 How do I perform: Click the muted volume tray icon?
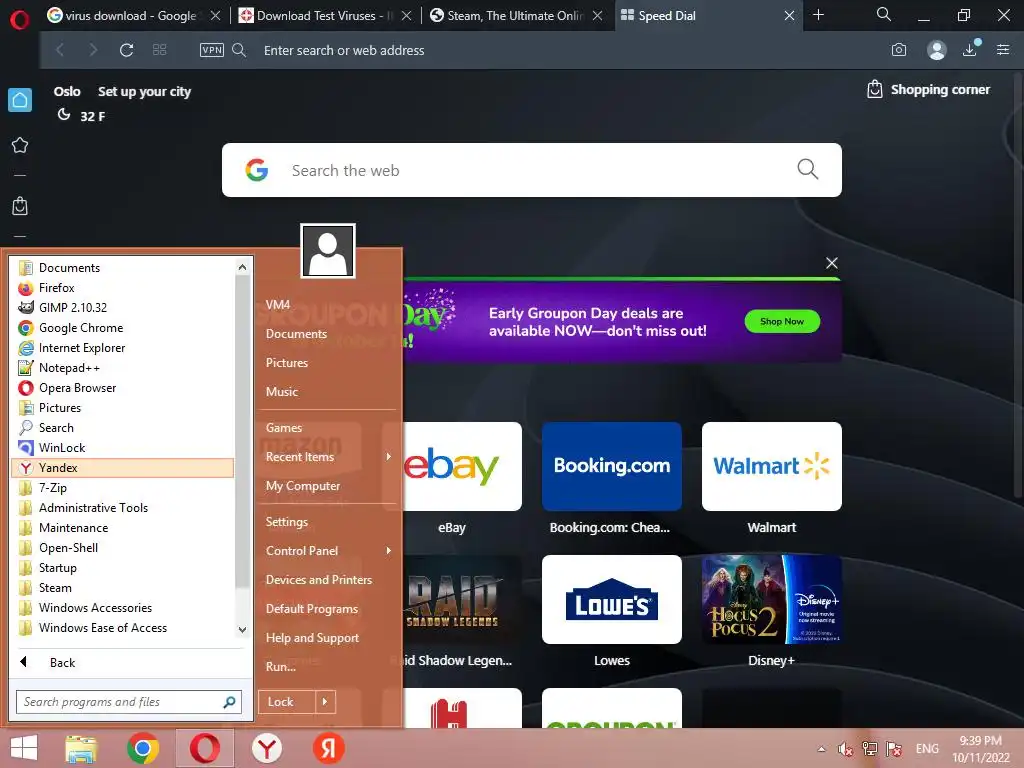[x=845, y=749]
